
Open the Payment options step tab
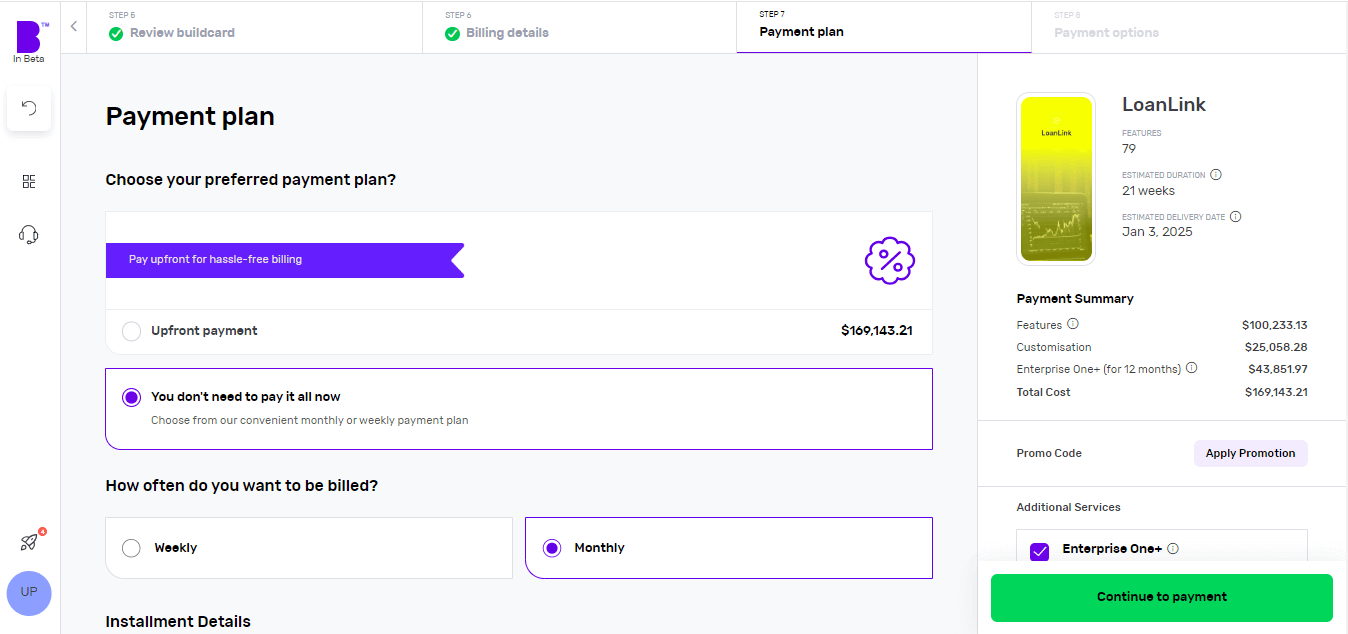coord(1189,27)
